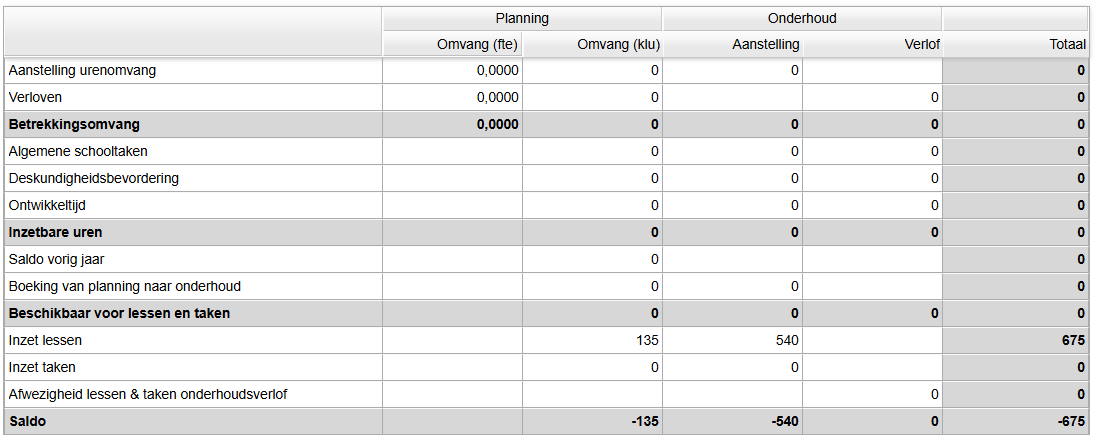Click the Aanstelling column header

pyautogui.click(x=765, y=45)
